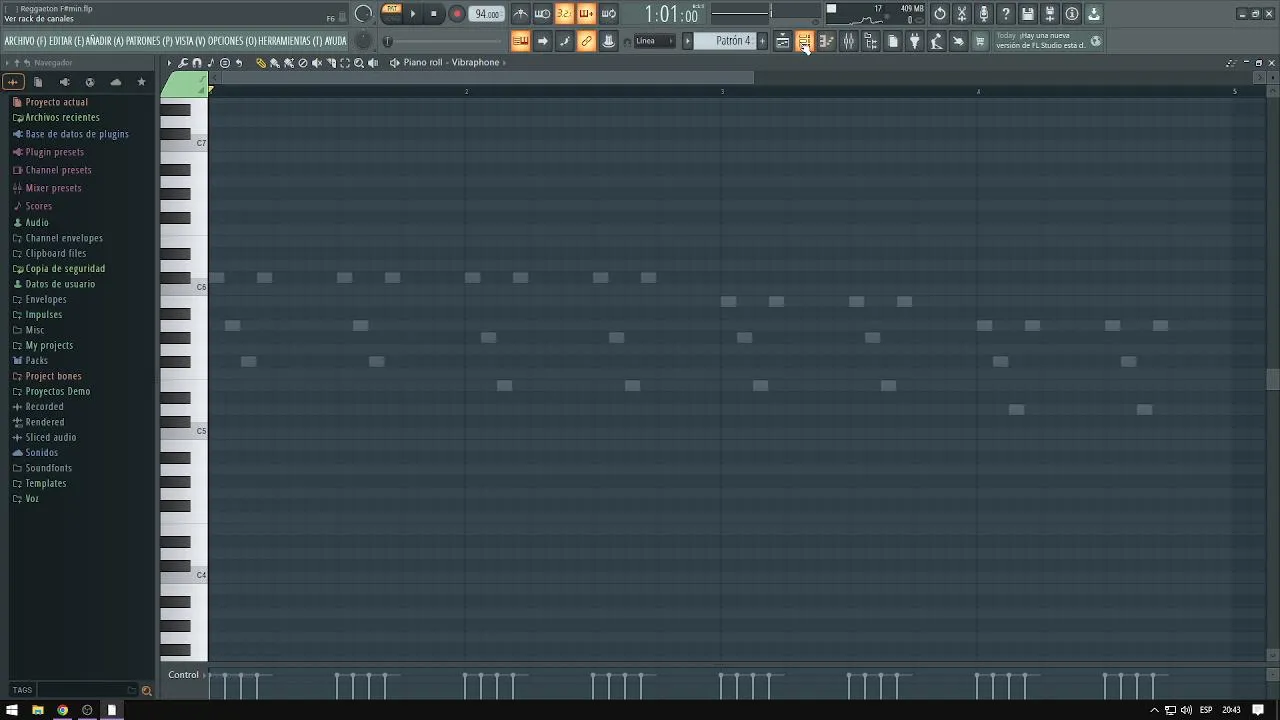Select the Mute tool in piano roll
Screen dimensions: 1280x720
(x=317, y=63)
